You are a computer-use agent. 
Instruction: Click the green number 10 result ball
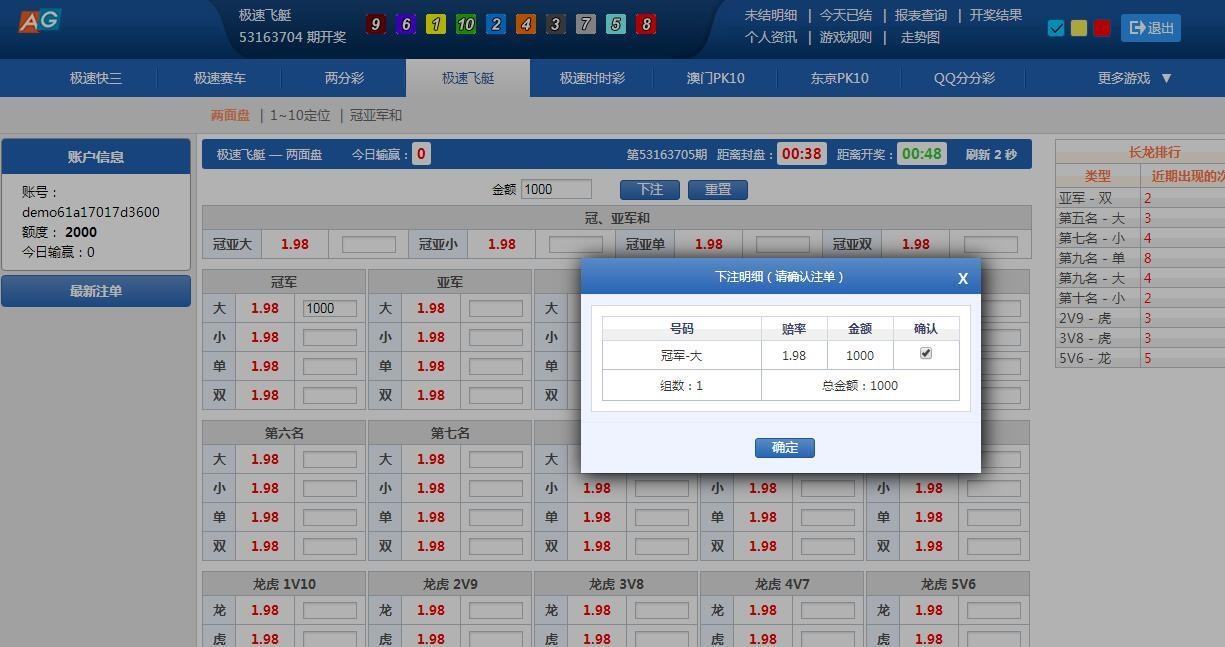pyautogui.click(x=466, y=24)
